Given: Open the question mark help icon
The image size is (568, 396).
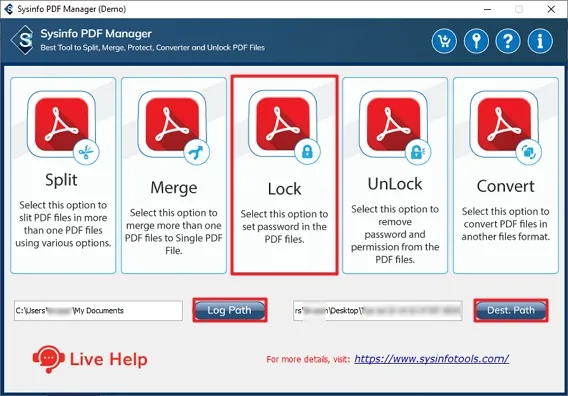Looking at the screenshot, I should pyautogui.click(x=508, y=41).
